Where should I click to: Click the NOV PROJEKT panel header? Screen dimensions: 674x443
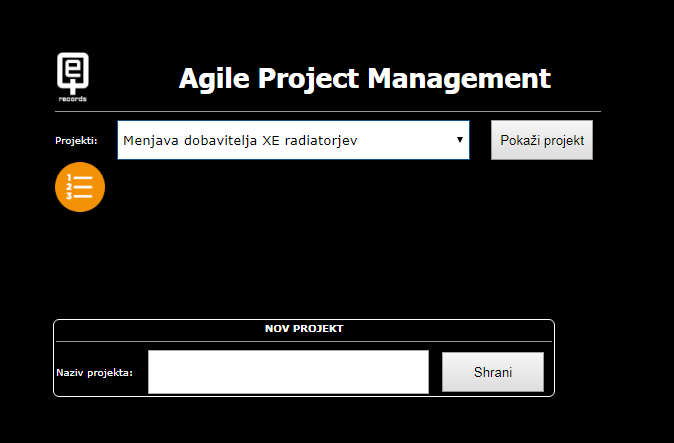[x=304, y=328]
